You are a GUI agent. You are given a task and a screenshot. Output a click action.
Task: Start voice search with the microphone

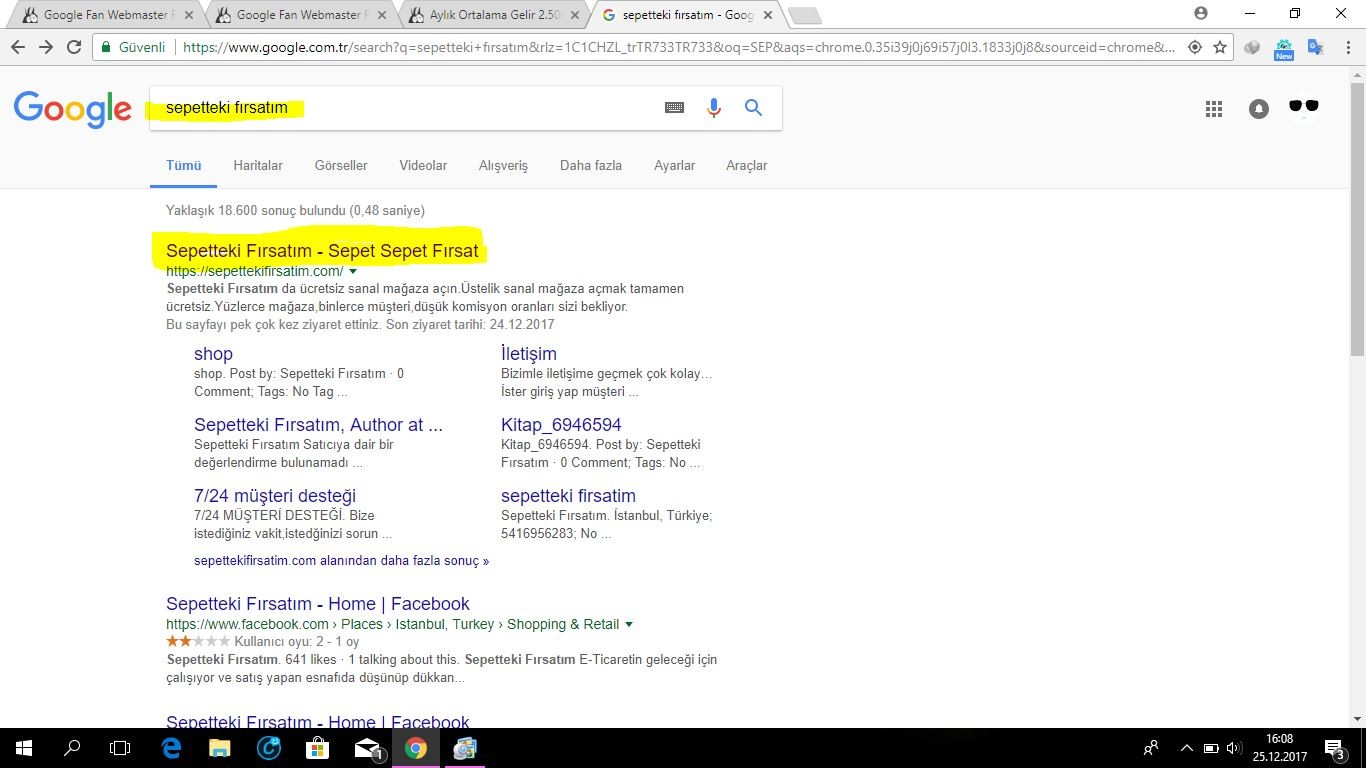(x=714, y=108)
